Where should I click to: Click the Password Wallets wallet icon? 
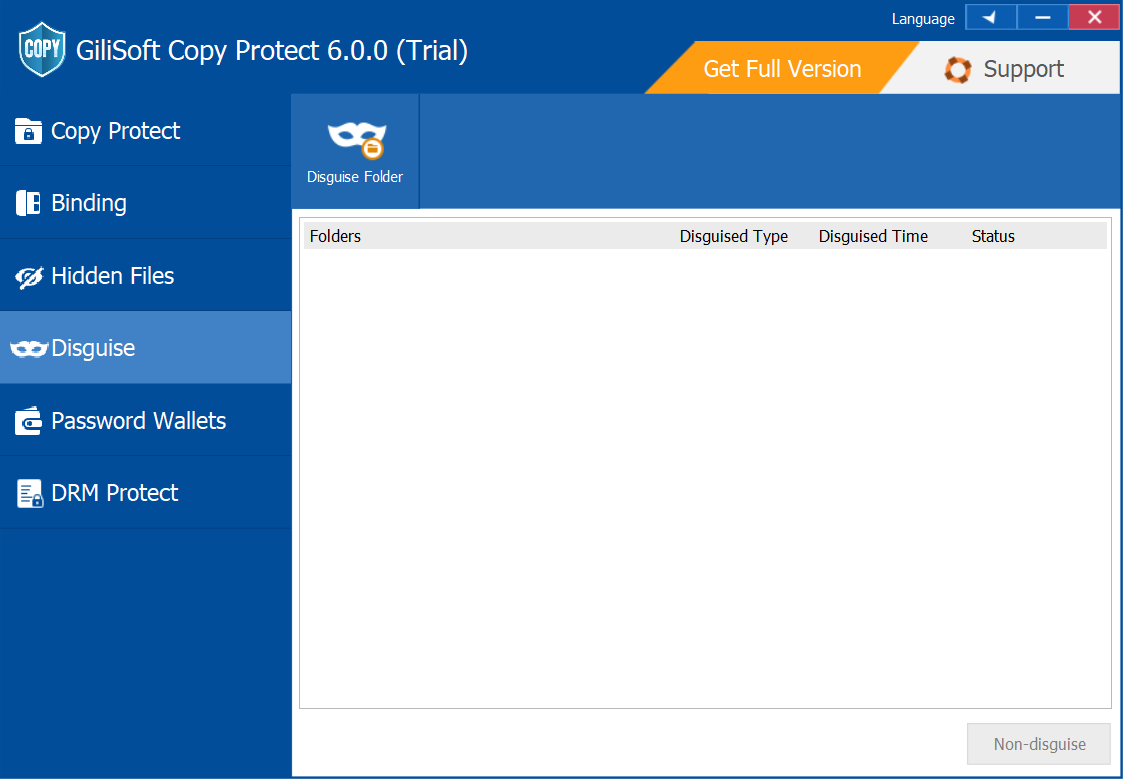click(x=28, y=421)
